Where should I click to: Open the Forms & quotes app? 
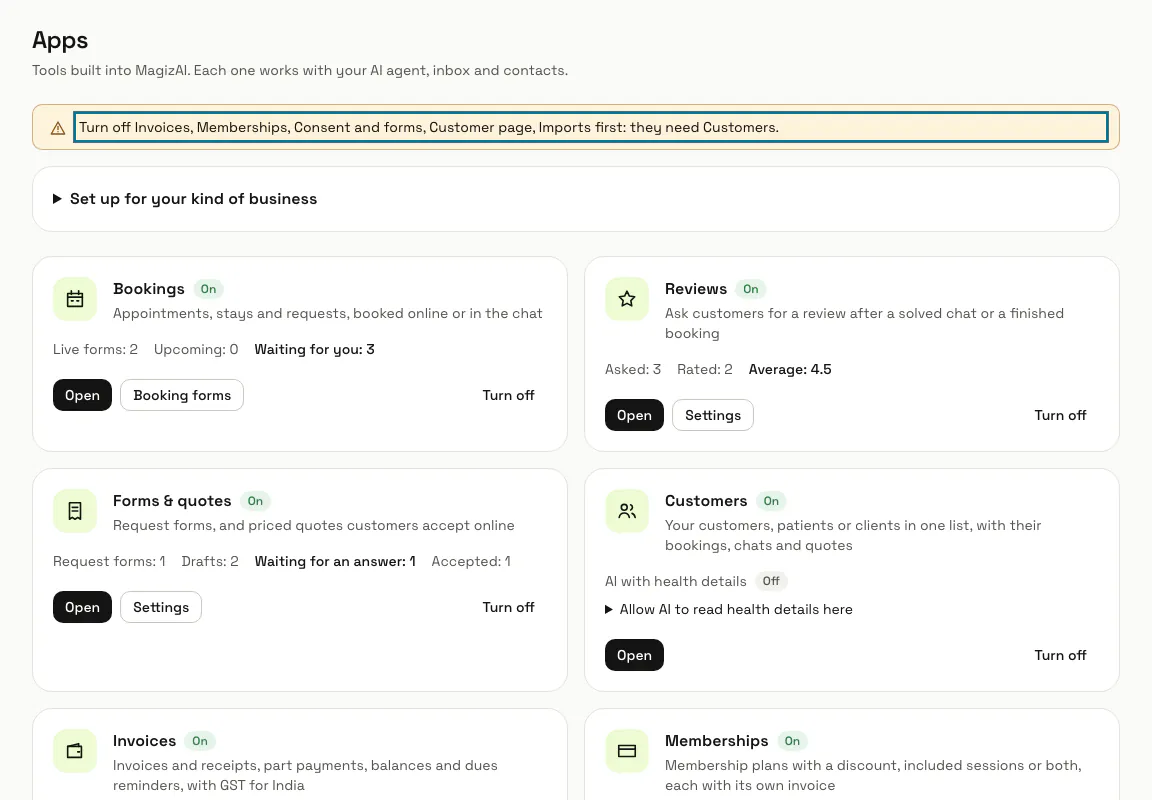coord(82,607)
